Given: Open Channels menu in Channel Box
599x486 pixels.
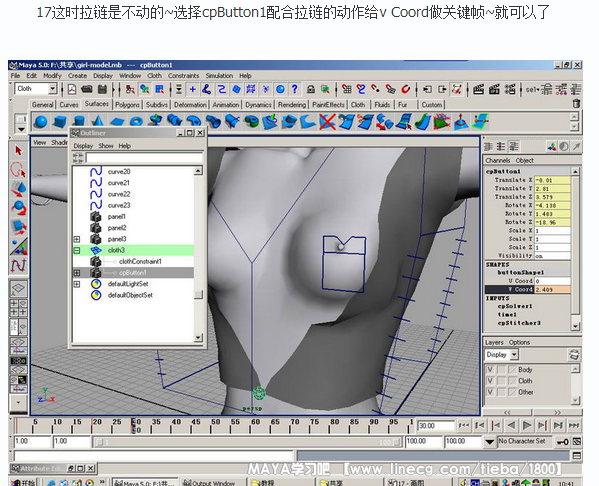Looking at the screenshot, I should (498, 160).
